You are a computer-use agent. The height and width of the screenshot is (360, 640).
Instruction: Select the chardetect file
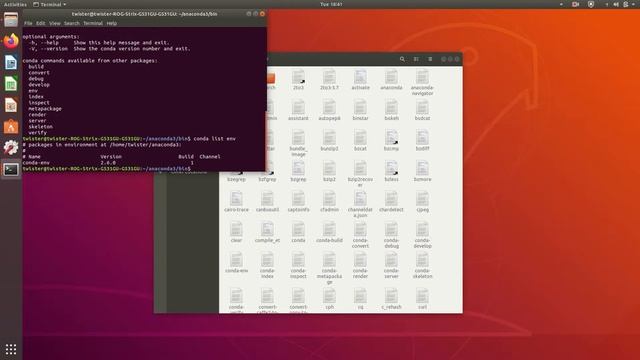[x=391, y=202]
